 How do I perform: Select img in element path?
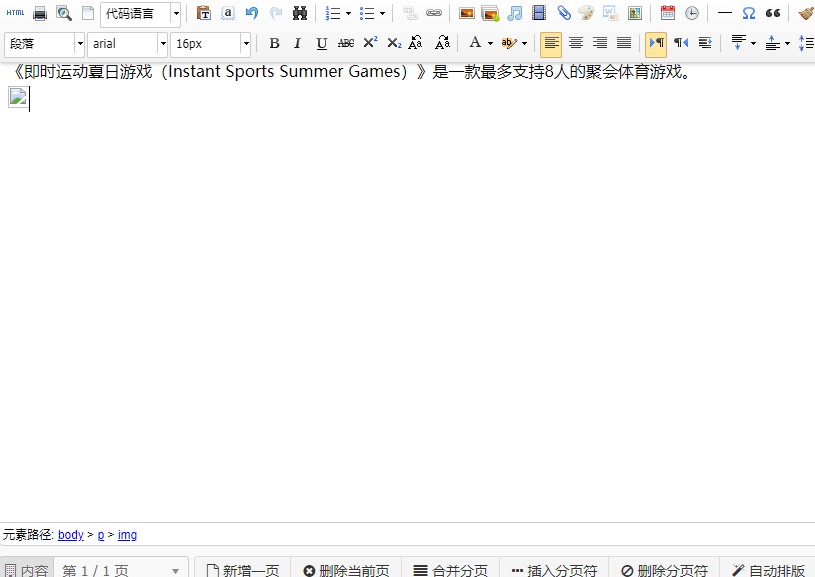[127, 535]
